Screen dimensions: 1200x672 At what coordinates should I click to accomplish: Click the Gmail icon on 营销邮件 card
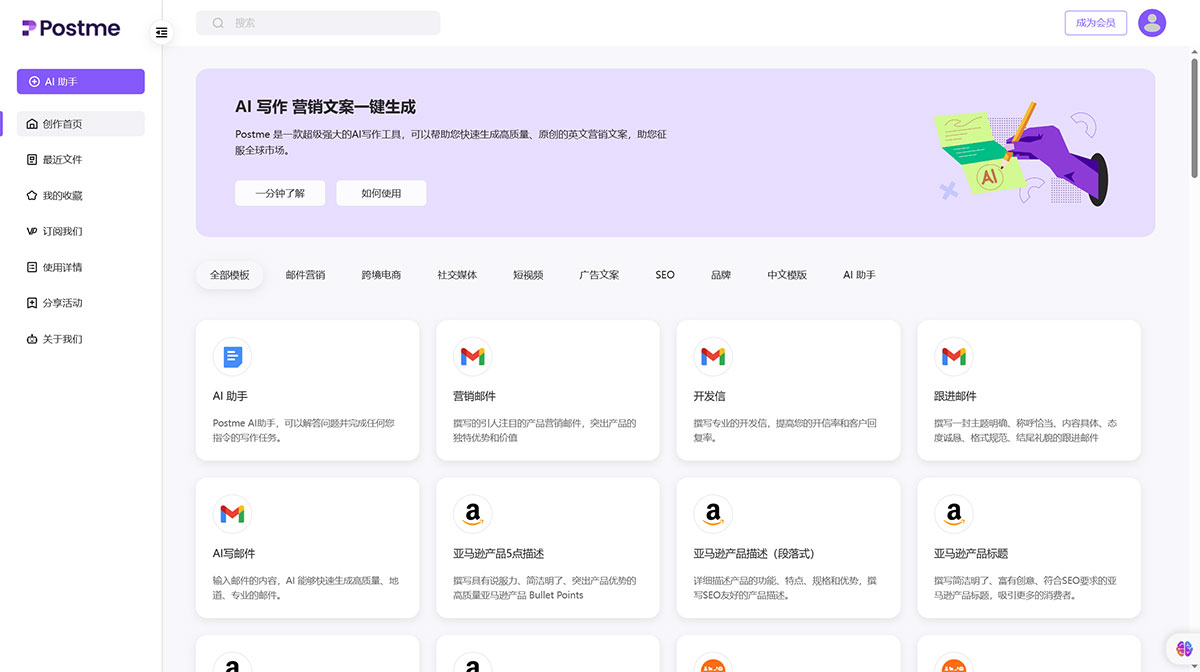[472, 356]
